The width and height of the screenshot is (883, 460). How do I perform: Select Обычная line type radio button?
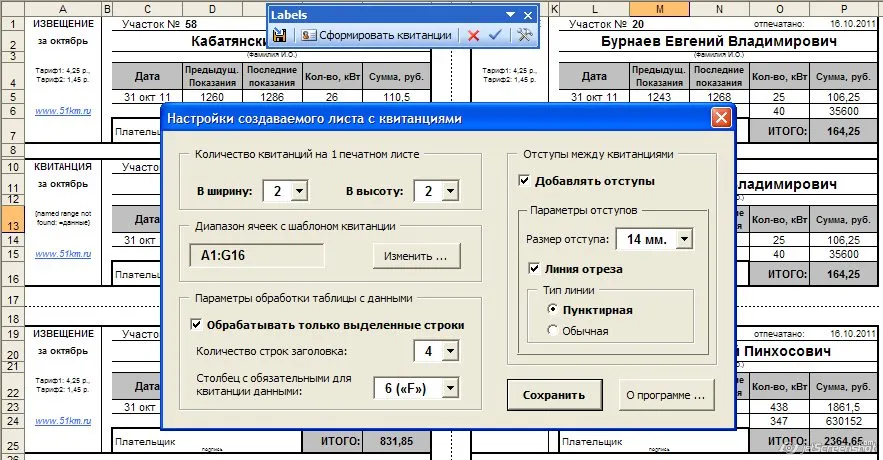[552, 331]
